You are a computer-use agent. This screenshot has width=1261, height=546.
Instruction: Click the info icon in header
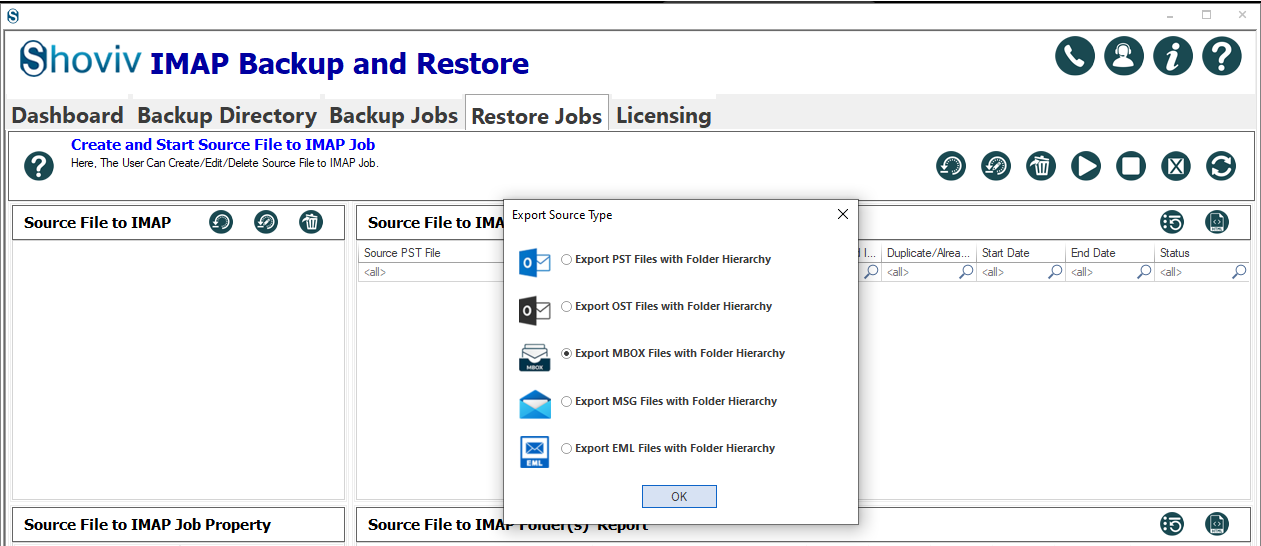(x=1173, y=56)
